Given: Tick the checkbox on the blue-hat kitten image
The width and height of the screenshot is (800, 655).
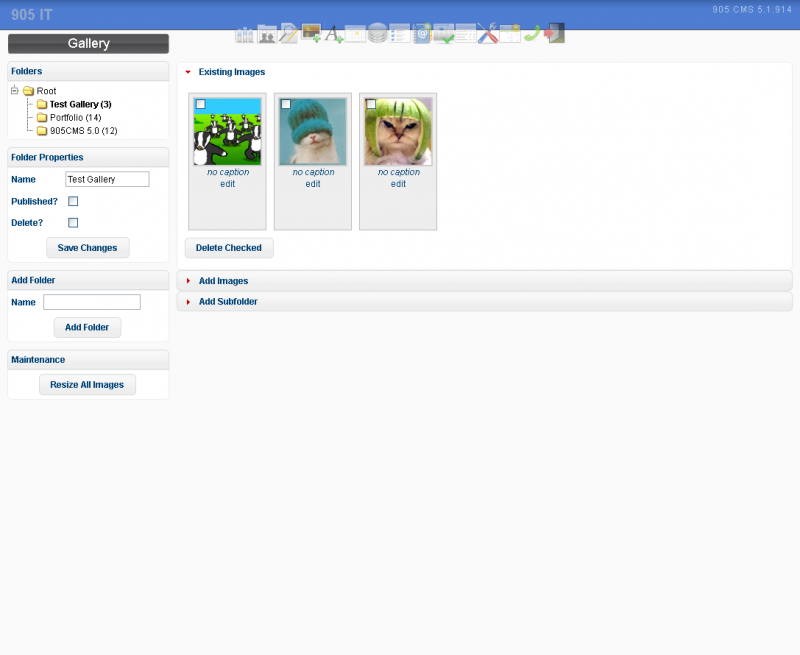Looking at the screenshot, I should 286,104.
